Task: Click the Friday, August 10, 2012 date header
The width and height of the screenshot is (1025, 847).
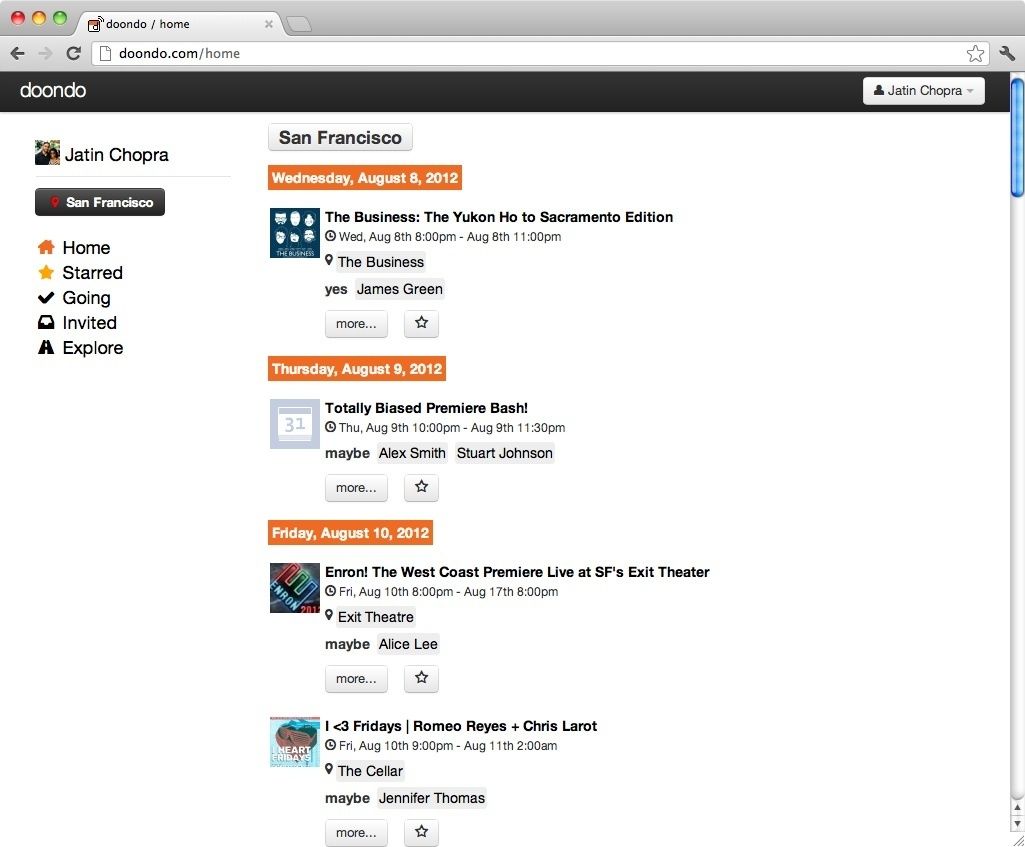Action: pyautogui.click(x=350, y=533)
